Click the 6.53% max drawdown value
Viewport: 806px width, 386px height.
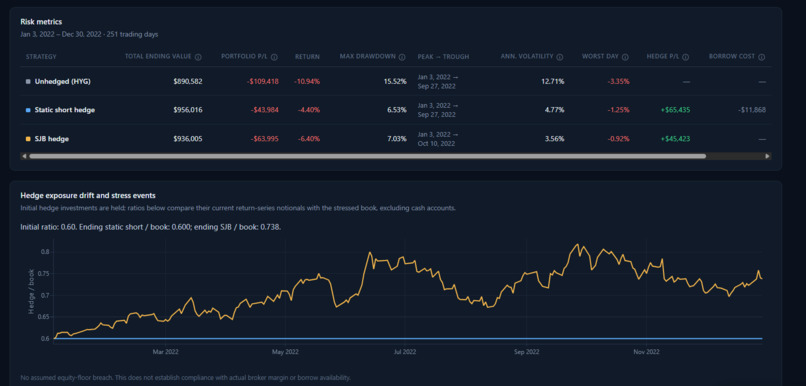397,110
